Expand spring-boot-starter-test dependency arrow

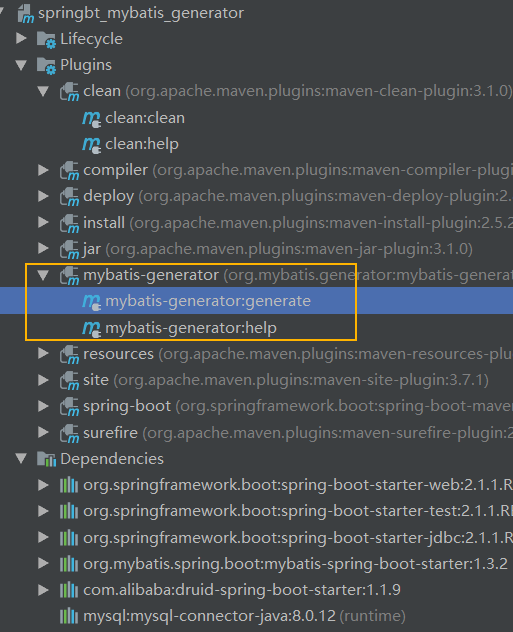click(44, 511)
